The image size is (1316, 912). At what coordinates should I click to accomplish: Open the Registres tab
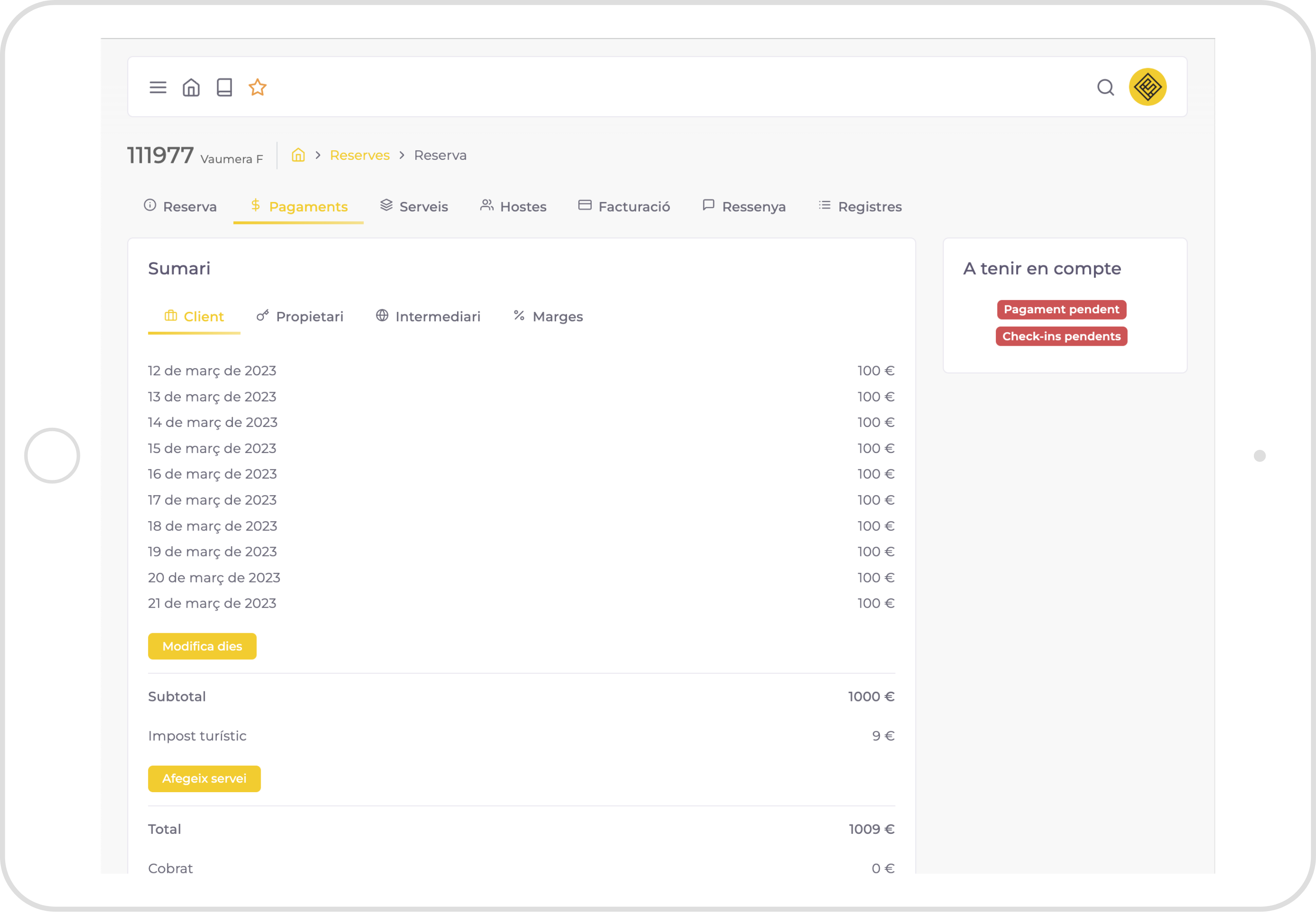(x=860, y=206)
